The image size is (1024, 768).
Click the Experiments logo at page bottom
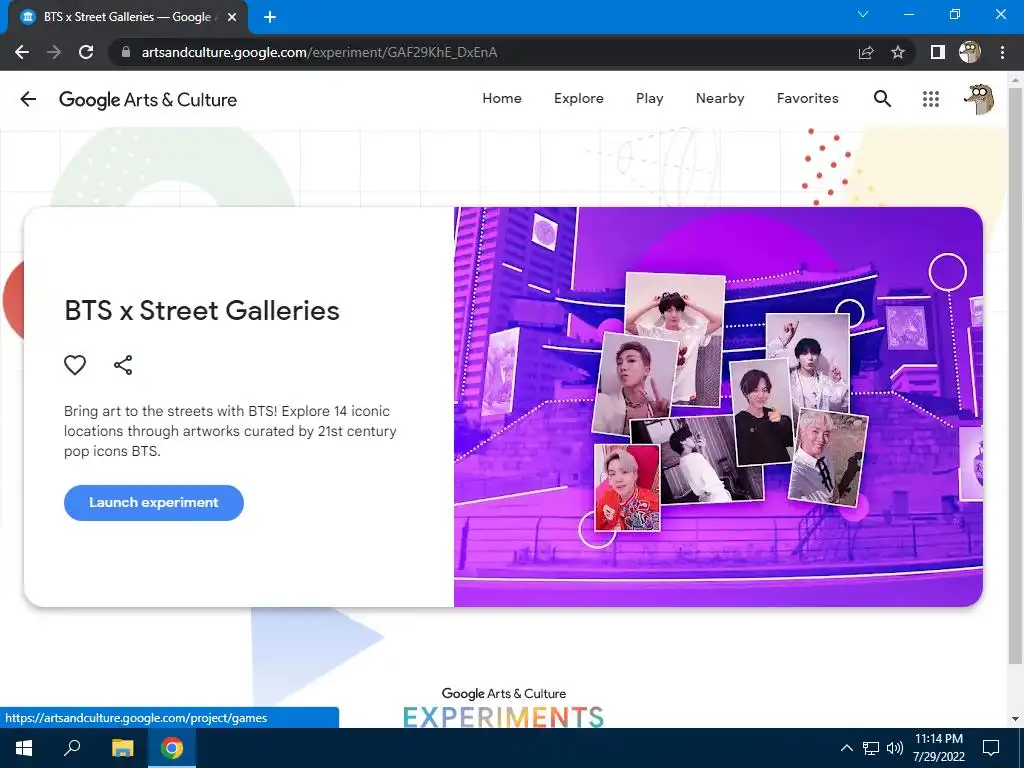click(x=504, y=708)
